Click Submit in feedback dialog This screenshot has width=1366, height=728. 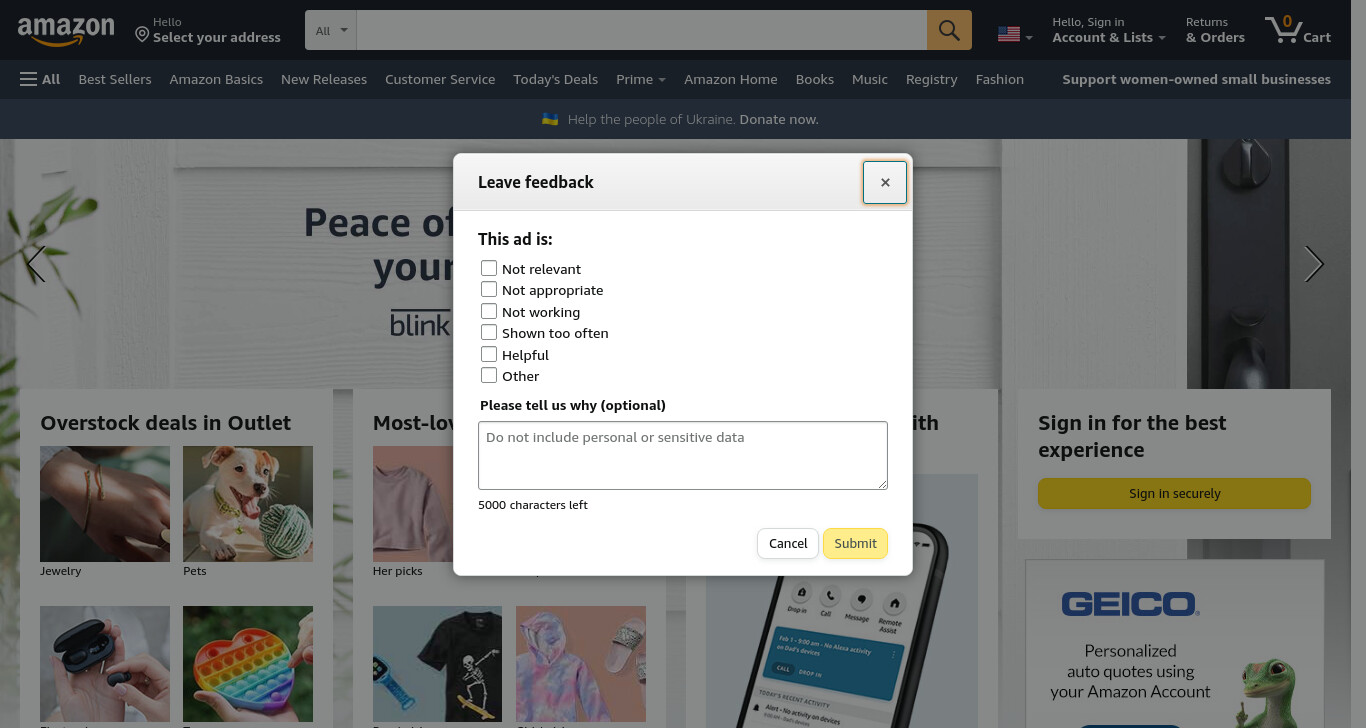click(x=855, y=543)
